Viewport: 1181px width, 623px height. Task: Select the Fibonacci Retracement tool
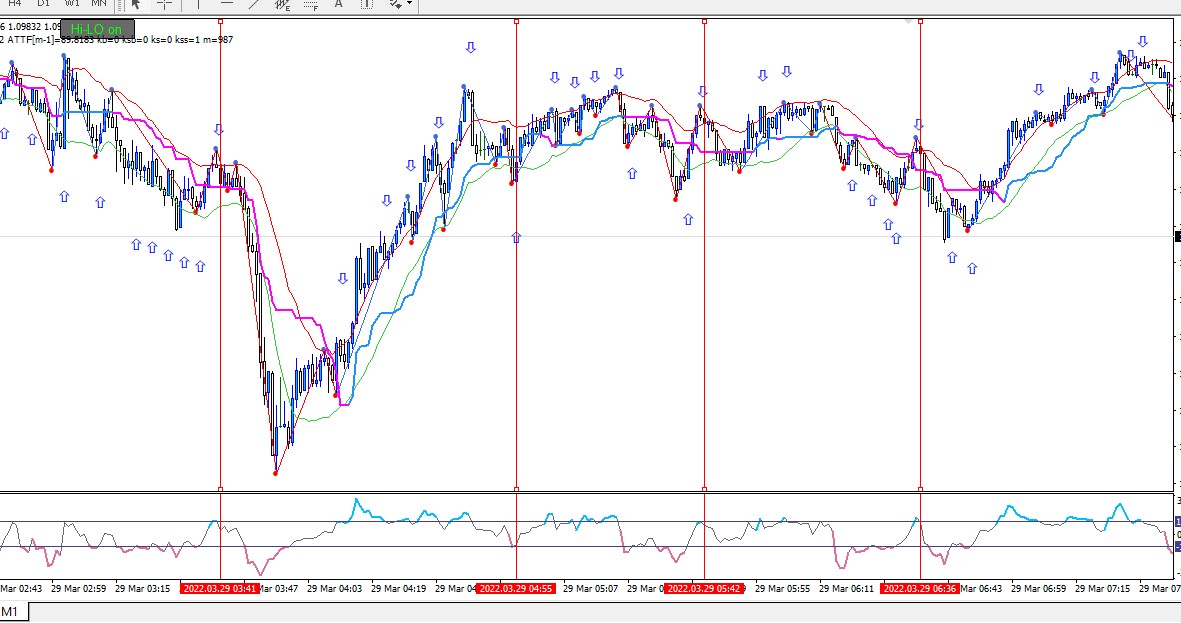point(310,4)
